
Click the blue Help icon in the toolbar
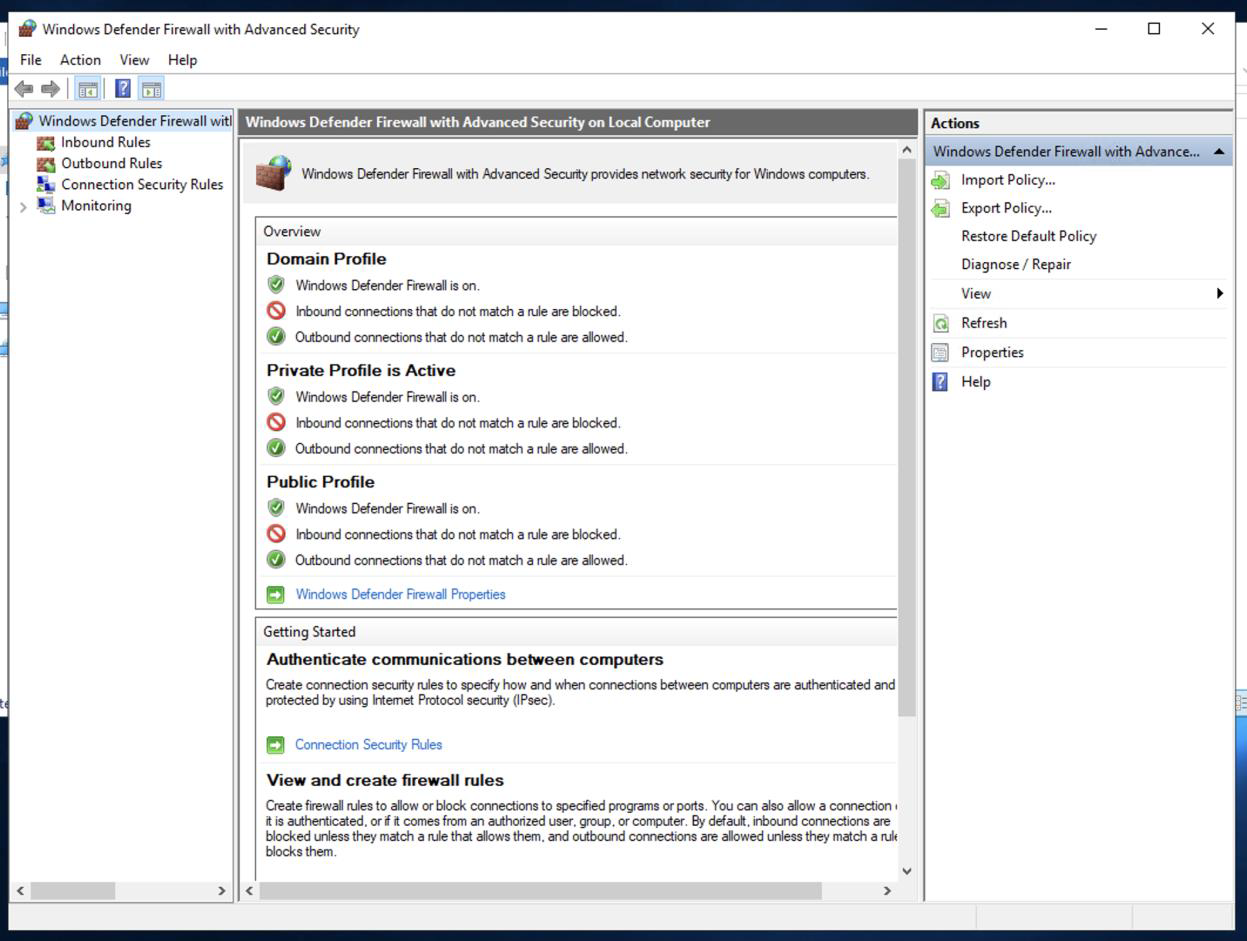coord(123,89)
